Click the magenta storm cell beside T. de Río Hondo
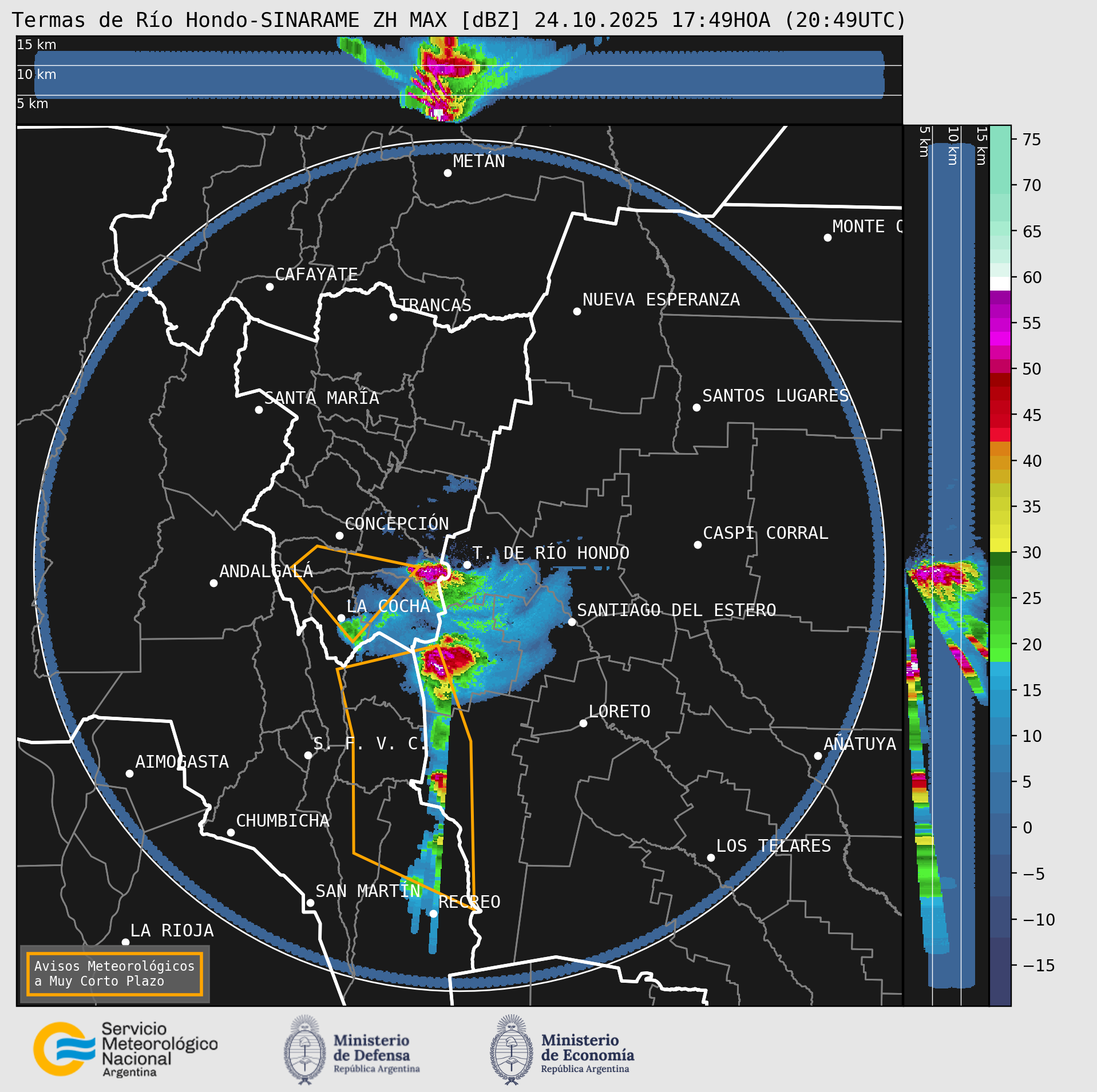This screenshot has width=1097, height=1092. tap(430, 571)
